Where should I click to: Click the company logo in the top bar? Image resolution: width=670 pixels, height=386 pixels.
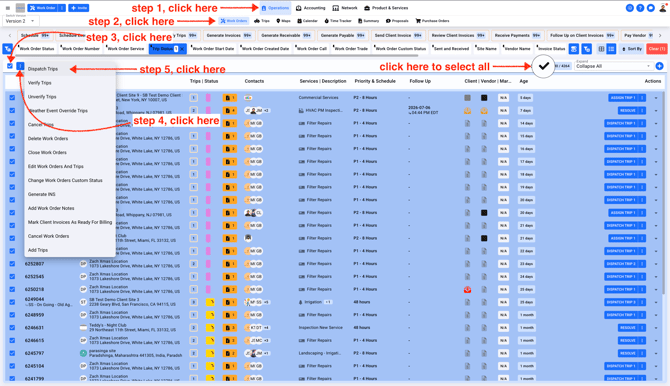point(20,8)
